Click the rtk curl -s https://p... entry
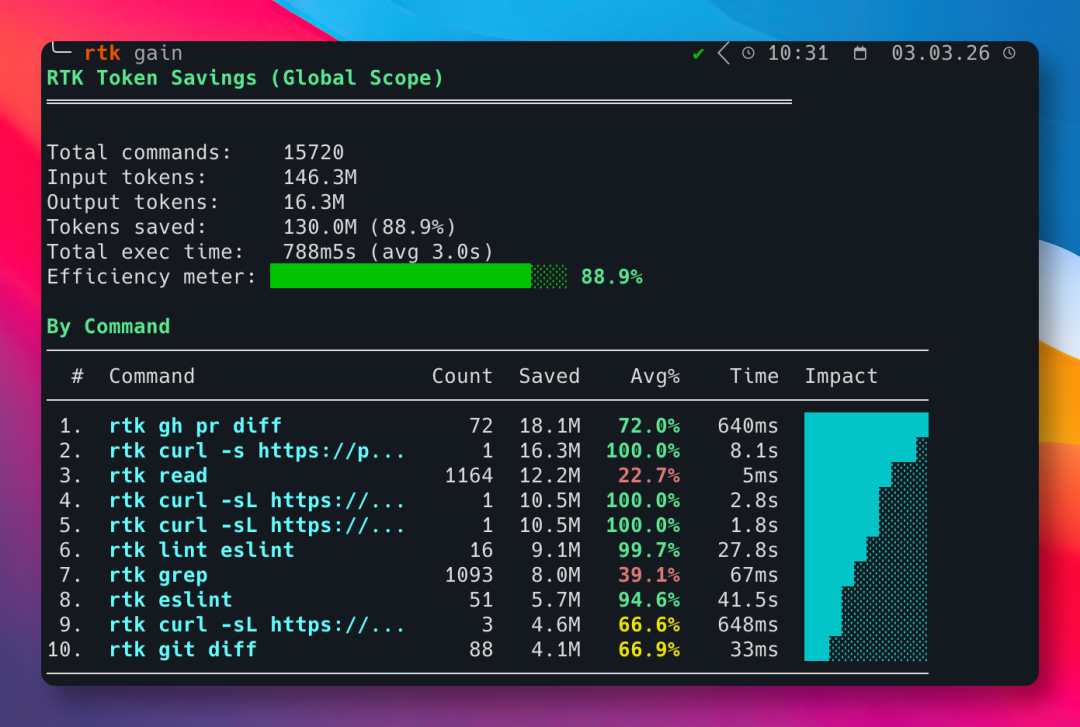This screenshot has height=727, width=1080. point(257,451)
